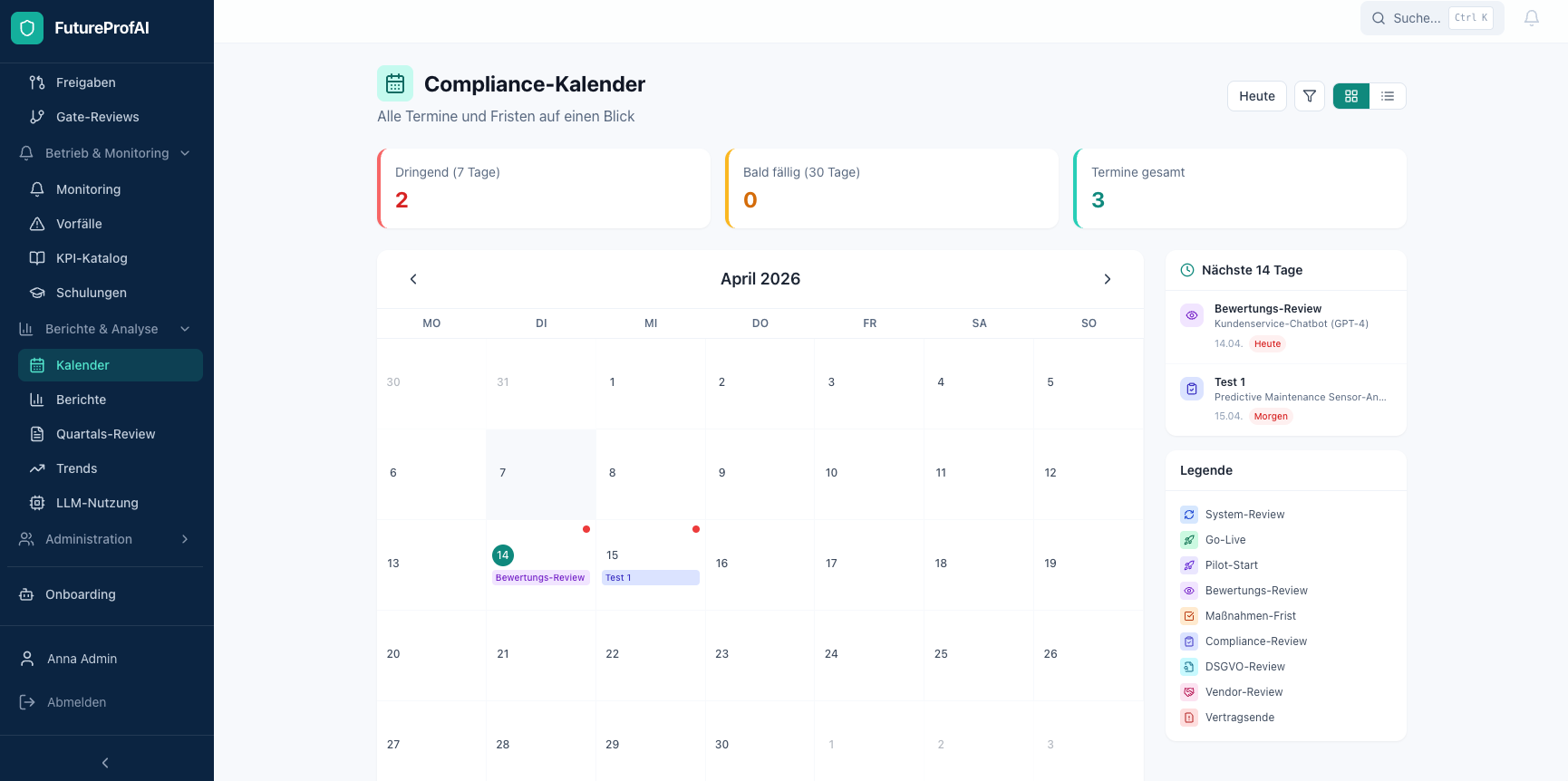Open Test 1 event on April 15
The image size is (1568, 781).
point(651,577)
